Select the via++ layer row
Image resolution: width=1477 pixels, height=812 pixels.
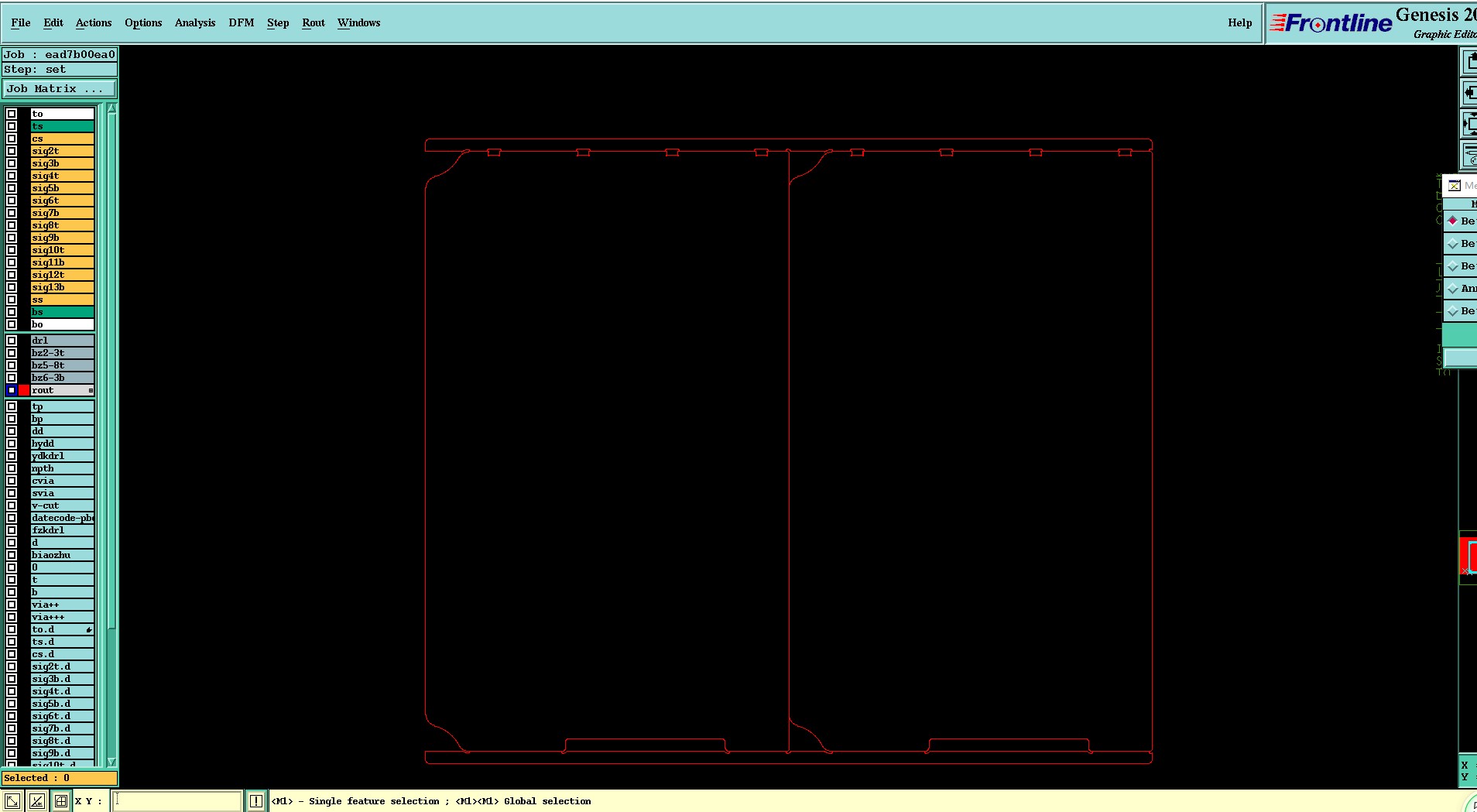pos(62,605)
